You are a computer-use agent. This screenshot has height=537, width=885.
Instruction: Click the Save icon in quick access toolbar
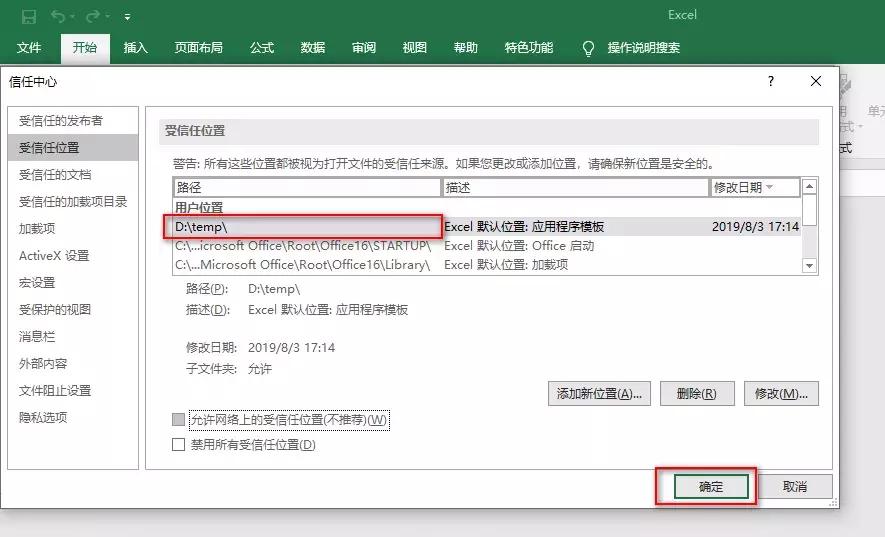coord(29,17)
